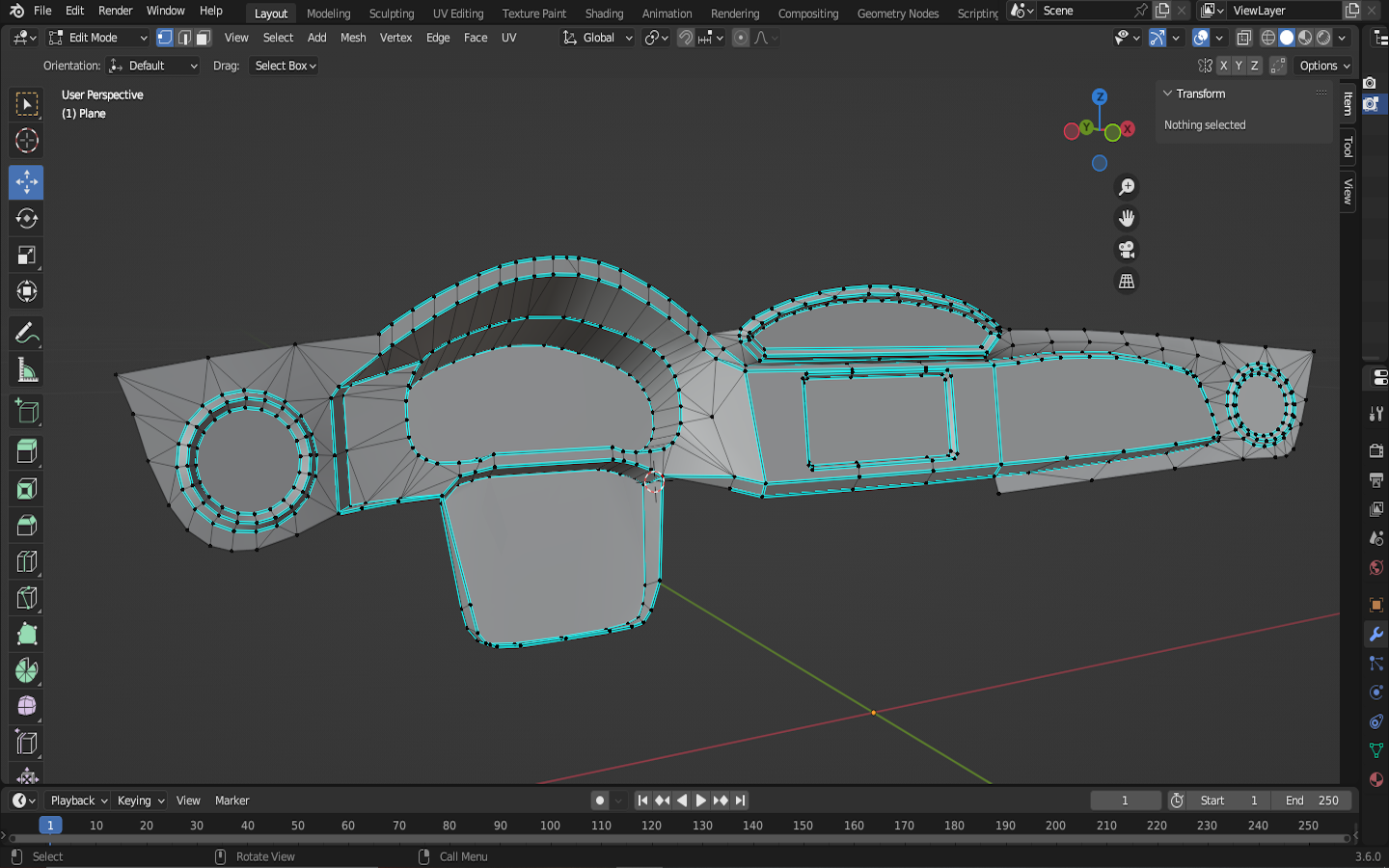Toggle X axis mirror
1389x868 pixels.
[1223, 66]
